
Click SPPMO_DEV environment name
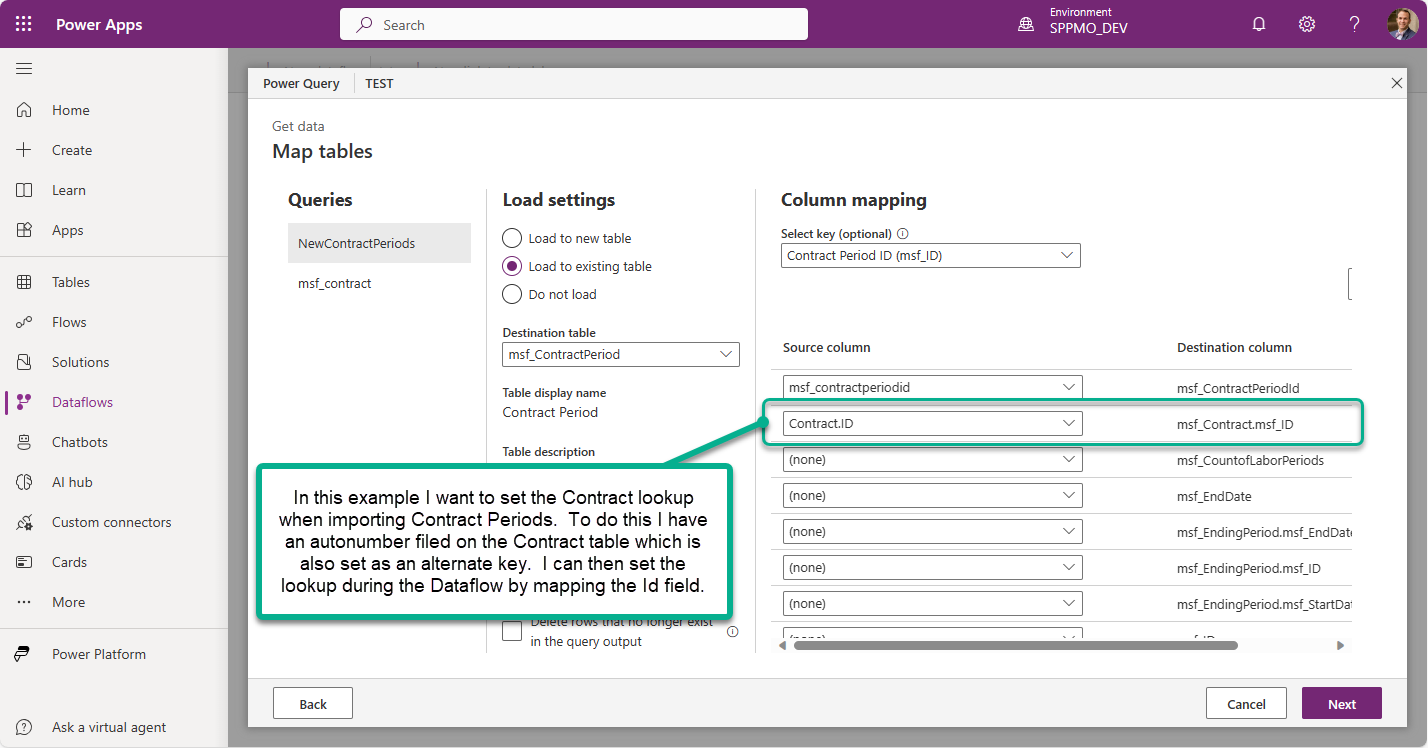click(x=1088, y=28)
